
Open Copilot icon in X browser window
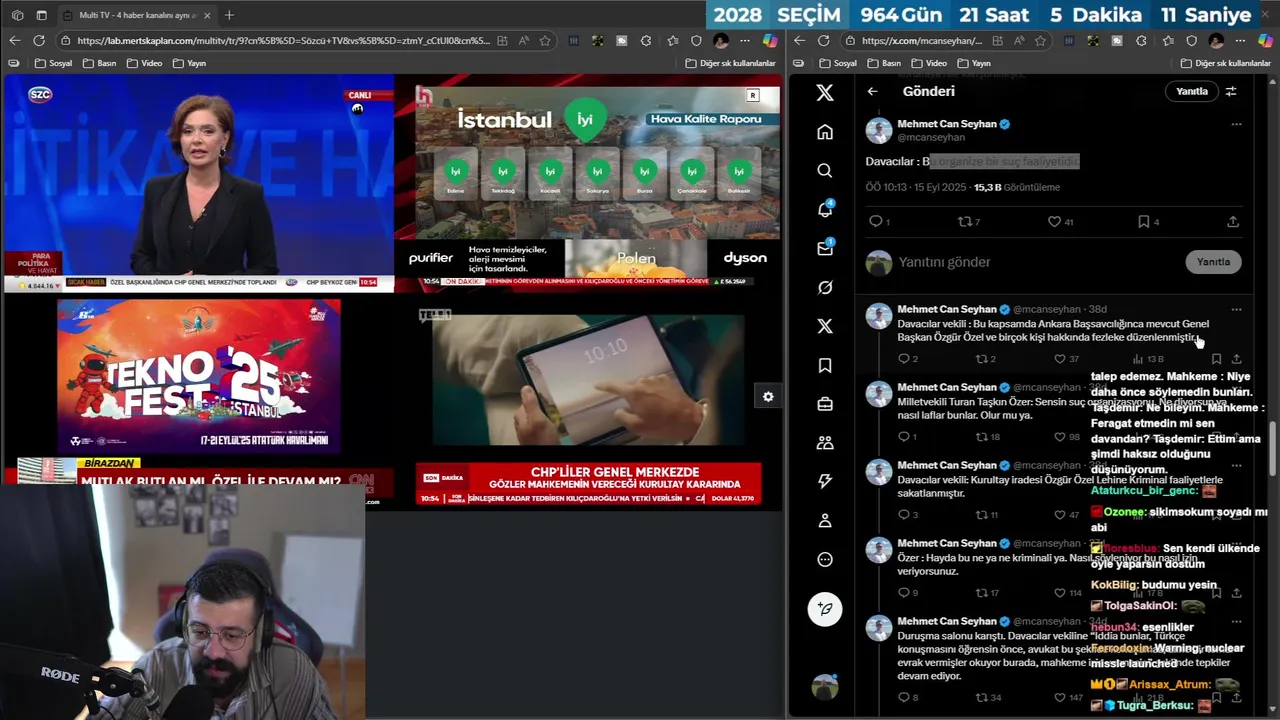tap(1265, 41)
